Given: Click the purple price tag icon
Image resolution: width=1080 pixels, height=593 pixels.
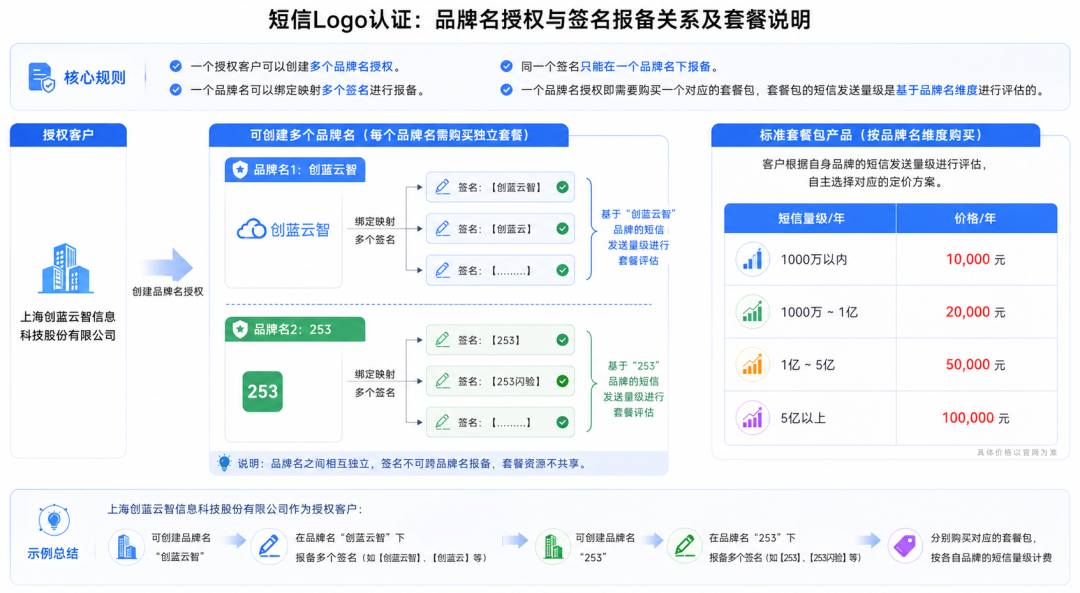Looking at the screenshot, I should (x=905, y=546).
